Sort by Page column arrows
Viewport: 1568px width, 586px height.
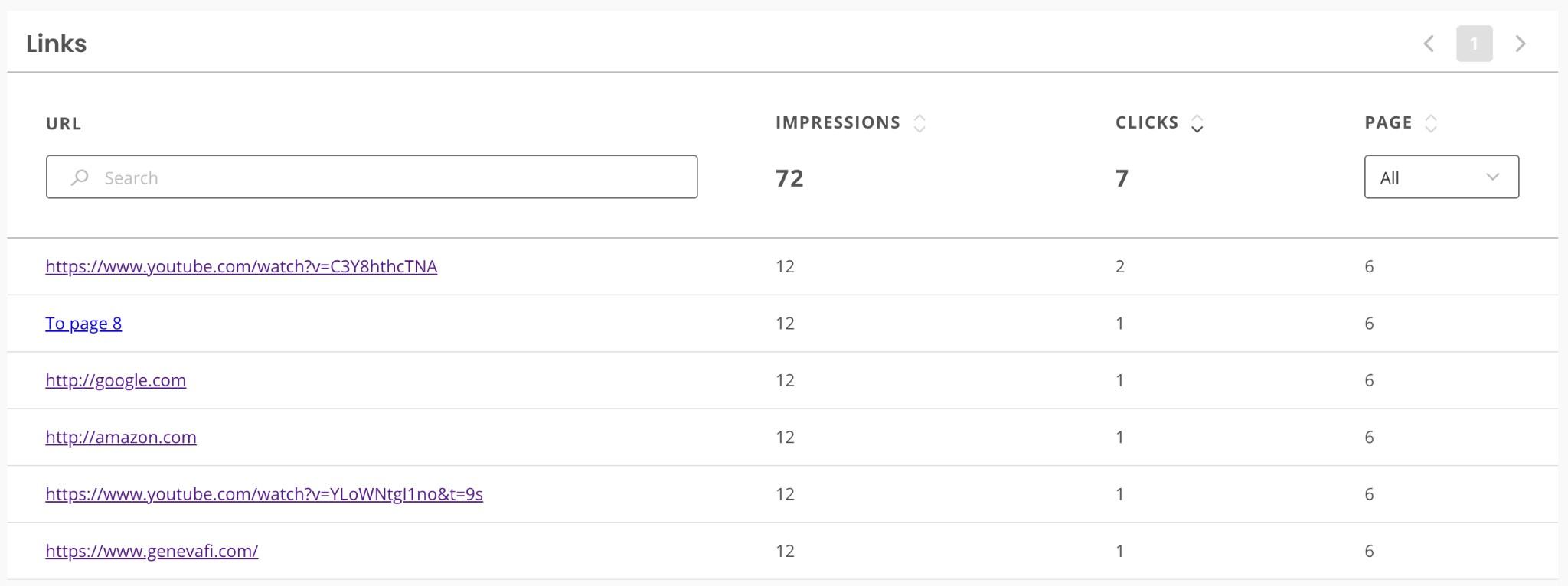point(1431,123)
